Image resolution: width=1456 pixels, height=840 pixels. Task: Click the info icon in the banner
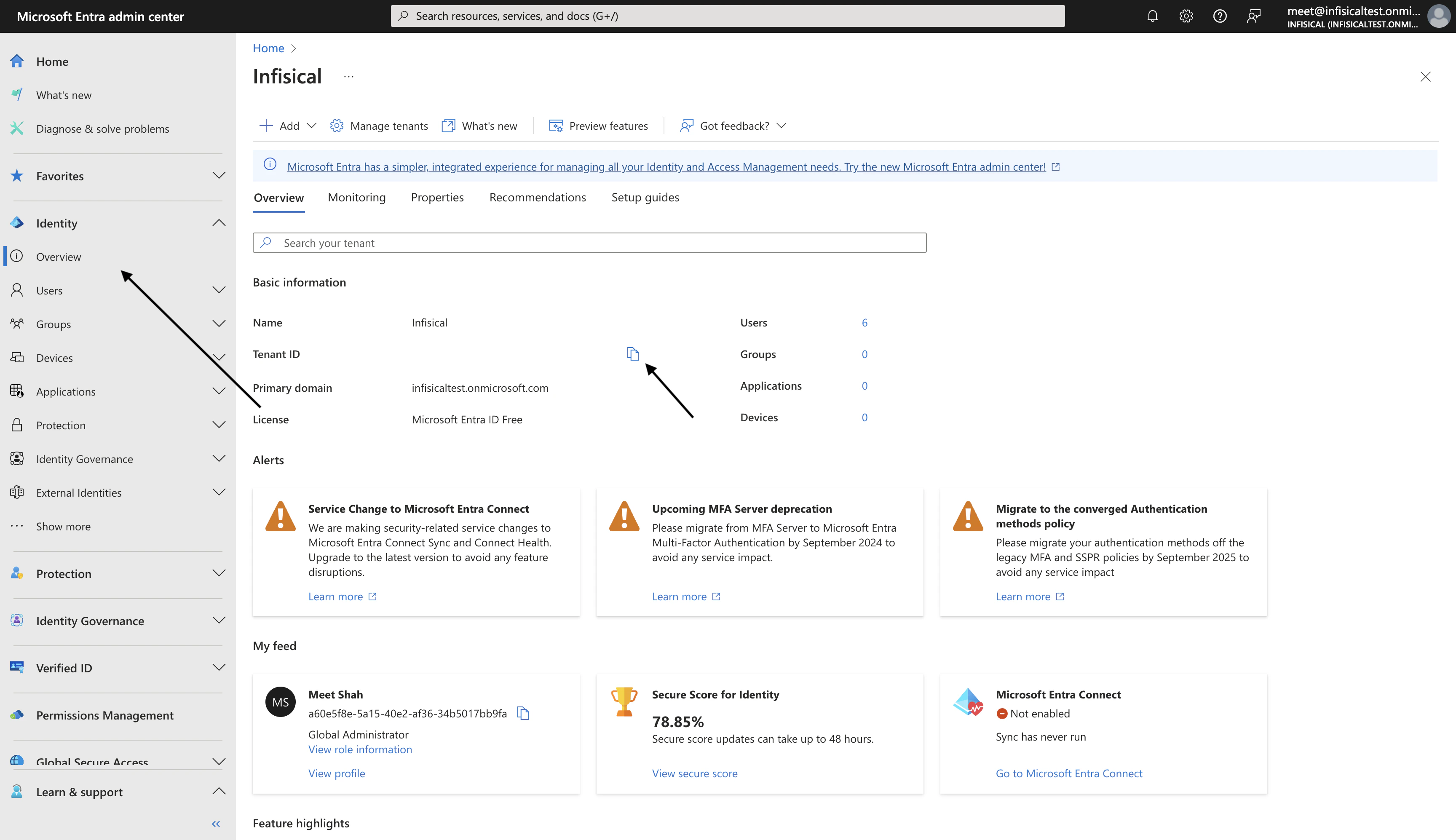[269, 164]
